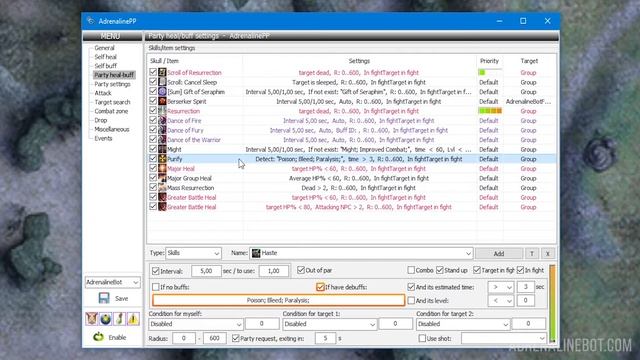Click the Scroll: Cancel Sleep item icon

click(x=162, y=82)
